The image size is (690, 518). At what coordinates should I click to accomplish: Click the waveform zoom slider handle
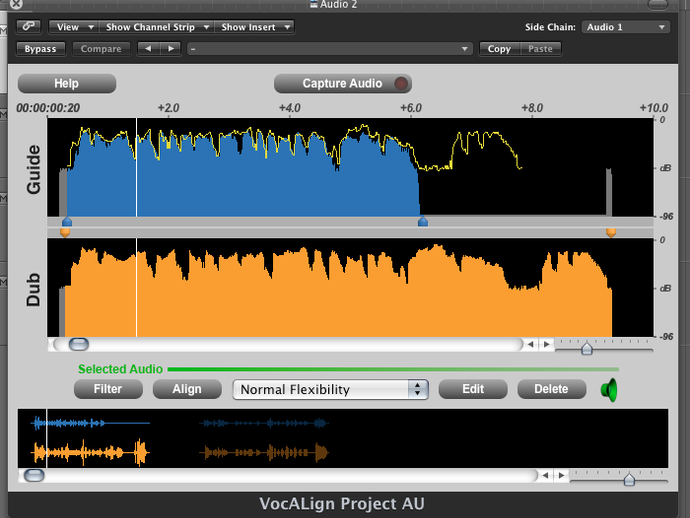(587, 349)
